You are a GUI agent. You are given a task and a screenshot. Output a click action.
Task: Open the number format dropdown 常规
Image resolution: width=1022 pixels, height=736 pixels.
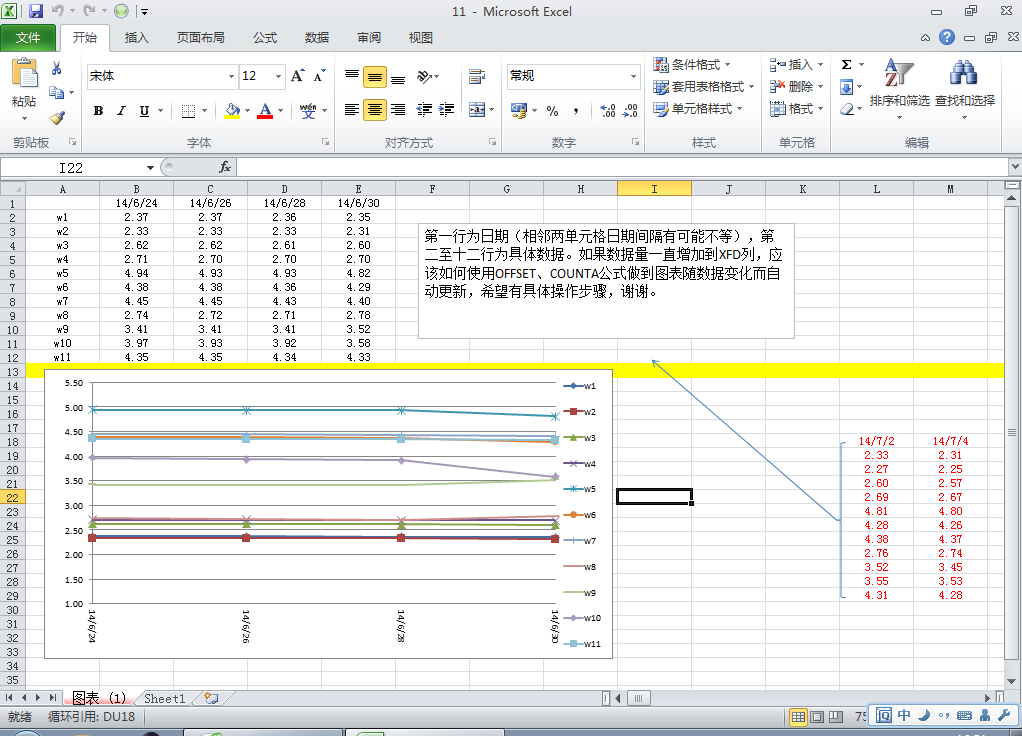click(633, 76)
